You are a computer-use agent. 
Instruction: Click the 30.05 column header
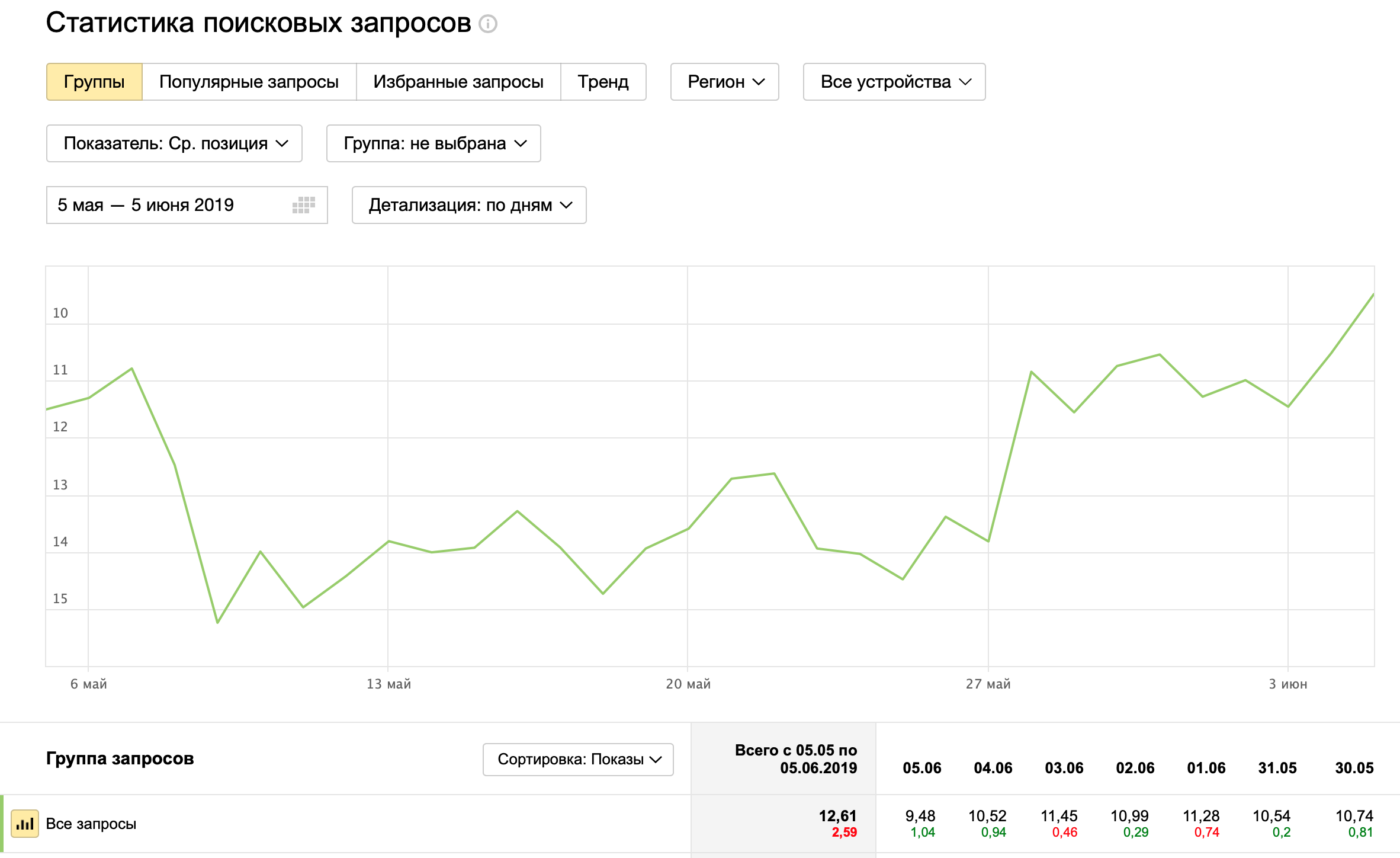(x=1354, y=768)
